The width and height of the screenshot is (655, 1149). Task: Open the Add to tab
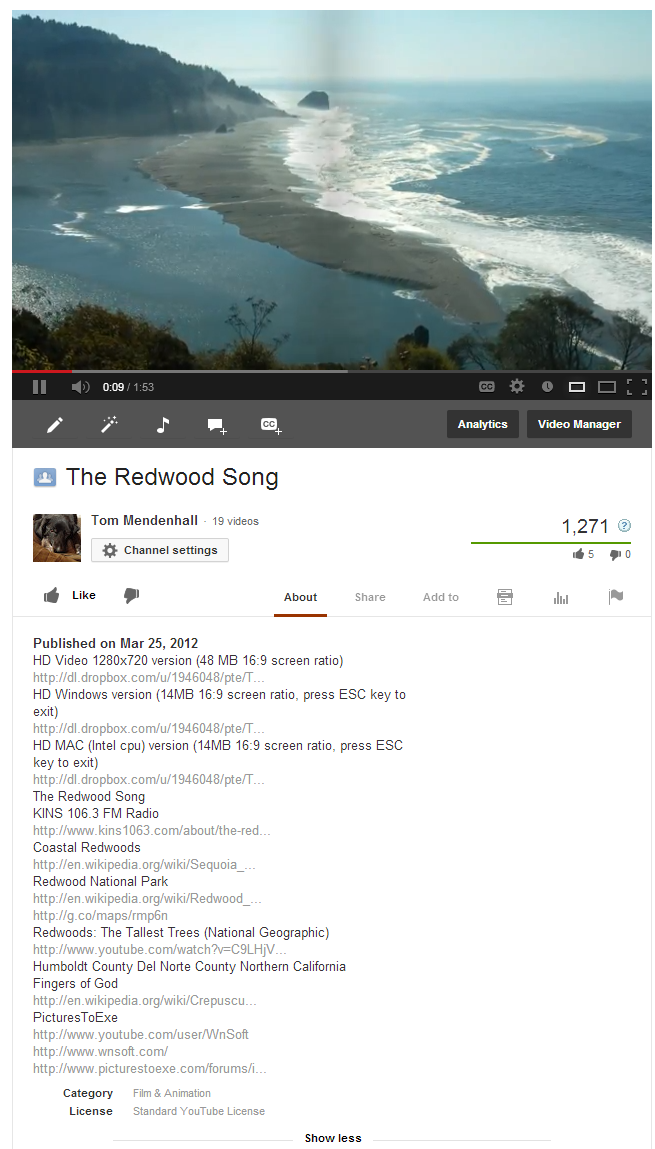[x=440, y=597]
